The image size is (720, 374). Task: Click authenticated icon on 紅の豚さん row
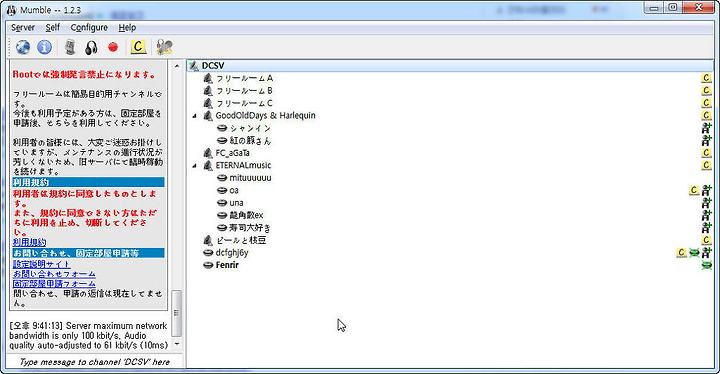(x=706, y=141)
